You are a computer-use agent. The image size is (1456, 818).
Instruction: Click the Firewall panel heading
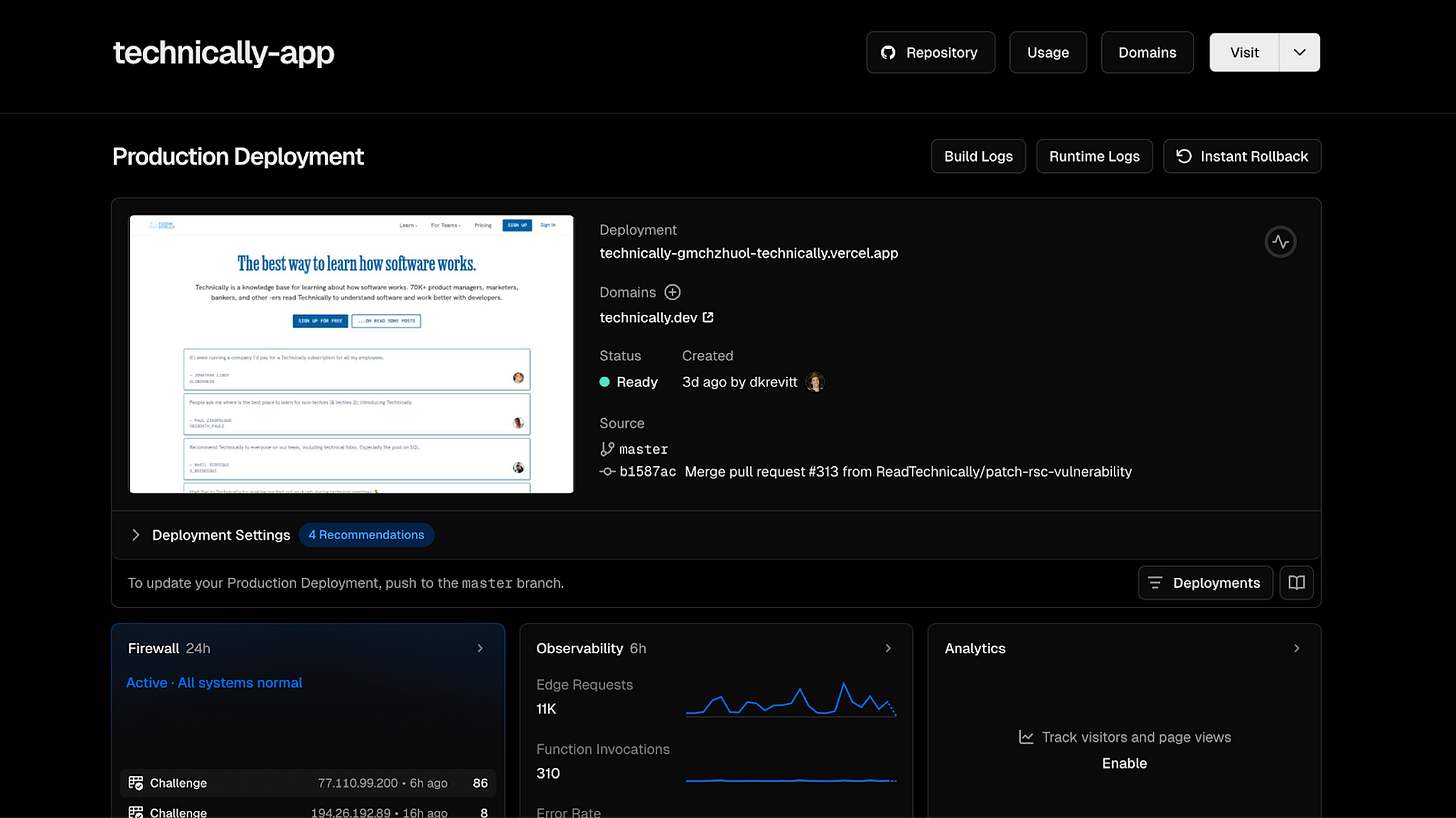(154, 648)
